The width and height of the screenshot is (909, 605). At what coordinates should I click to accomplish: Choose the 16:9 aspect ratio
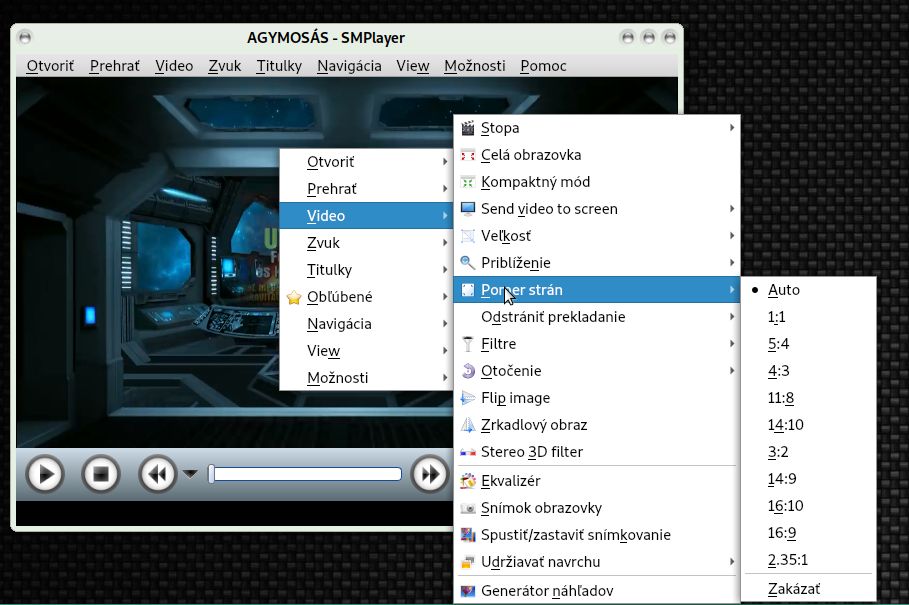(x=782, y=533)
